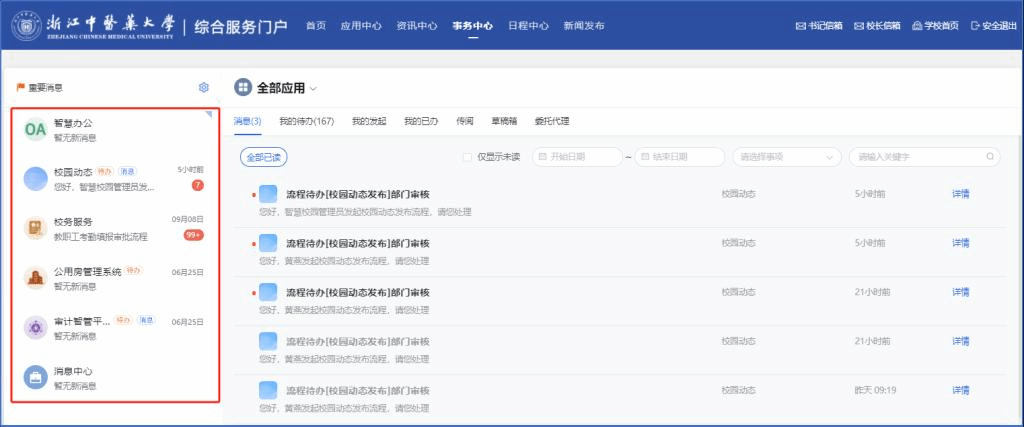The image size is (1024, 427).
Task: Click the 审计智管平台 sidebar icon
Action: coord(35,327)
